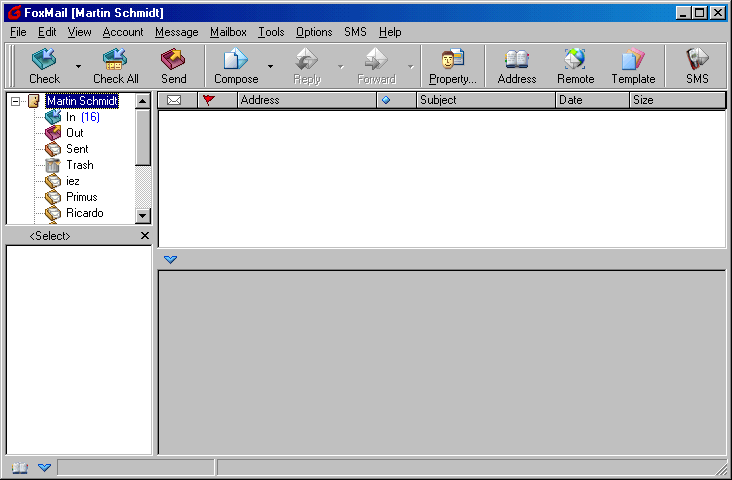Screen dimensions: 732x480
Task: Sort by the Date column header
Action: click(592, 100)
